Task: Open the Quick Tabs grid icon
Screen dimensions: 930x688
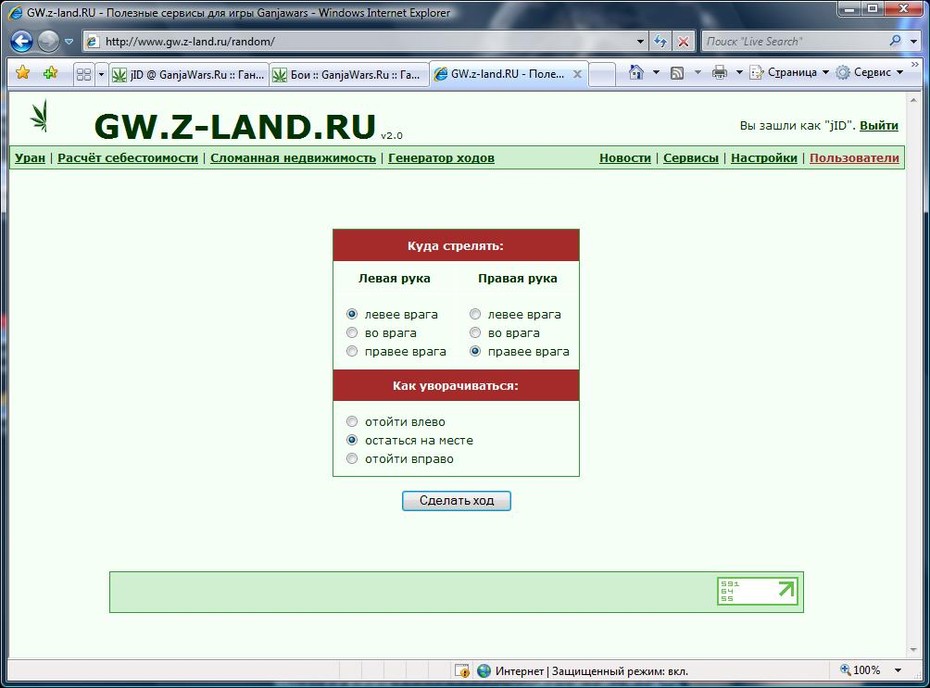Action: [x=84, y=74]
